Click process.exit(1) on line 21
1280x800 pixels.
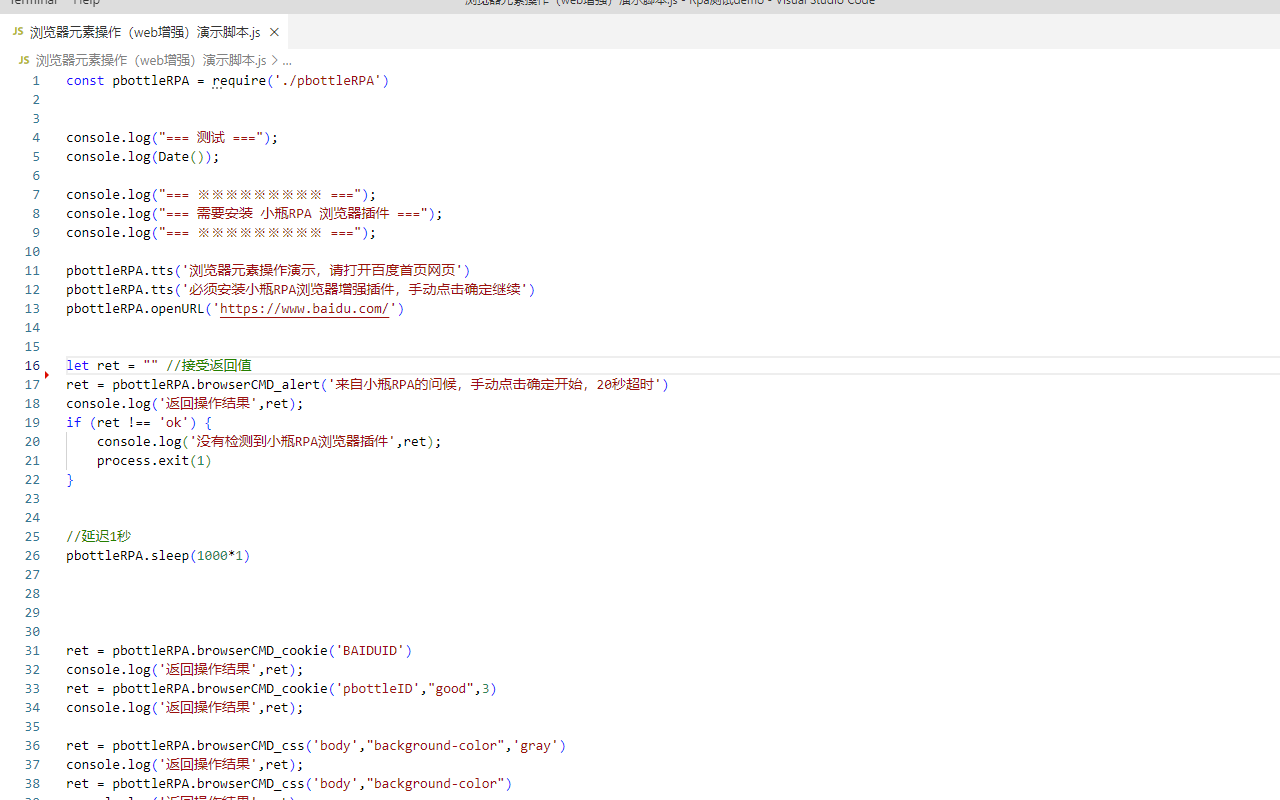154,460
